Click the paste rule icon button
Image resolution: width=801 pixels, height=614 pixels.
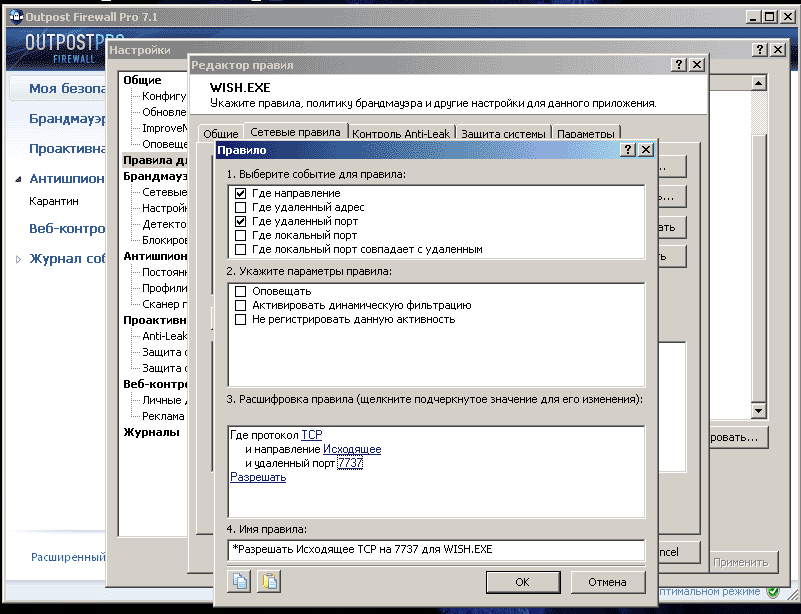point(269,581)
